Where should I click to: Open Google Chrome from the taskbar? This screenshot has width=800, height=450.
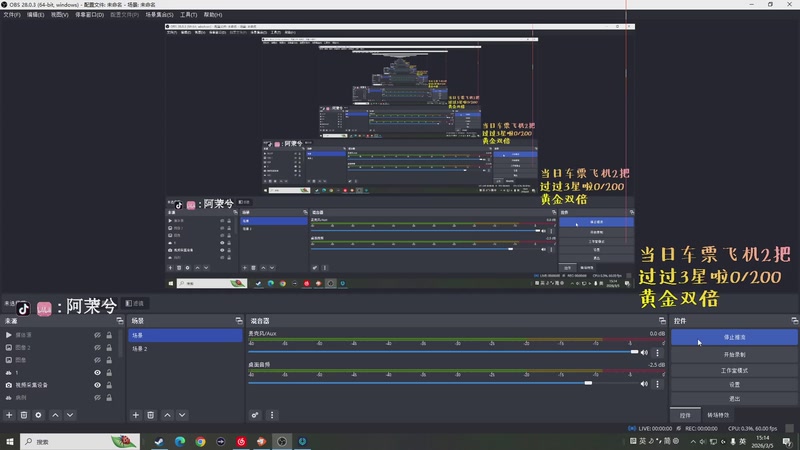pyautogui.click(x=200, y=441)
